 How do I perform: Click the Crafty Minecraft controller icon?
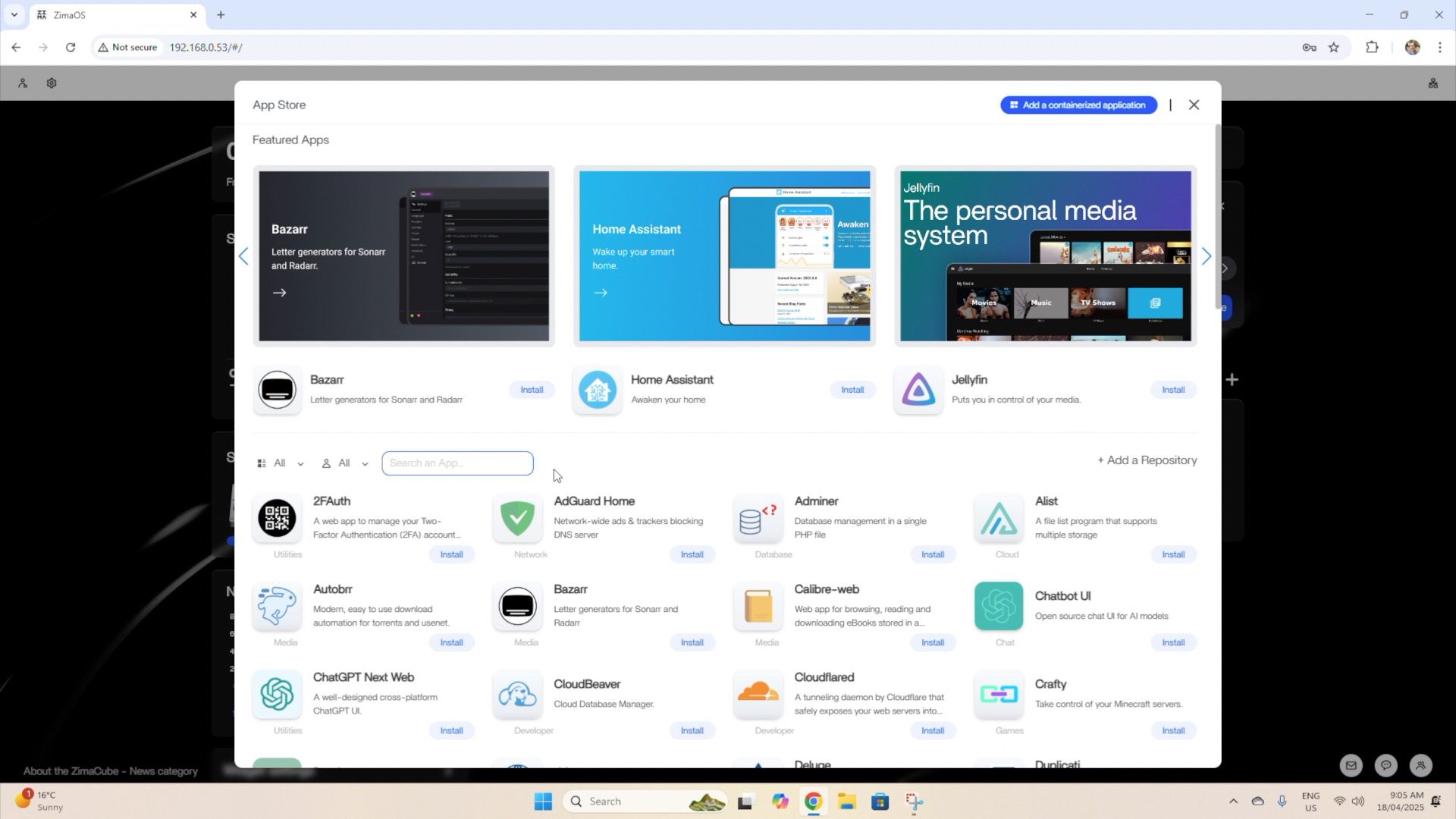point(998,694)
